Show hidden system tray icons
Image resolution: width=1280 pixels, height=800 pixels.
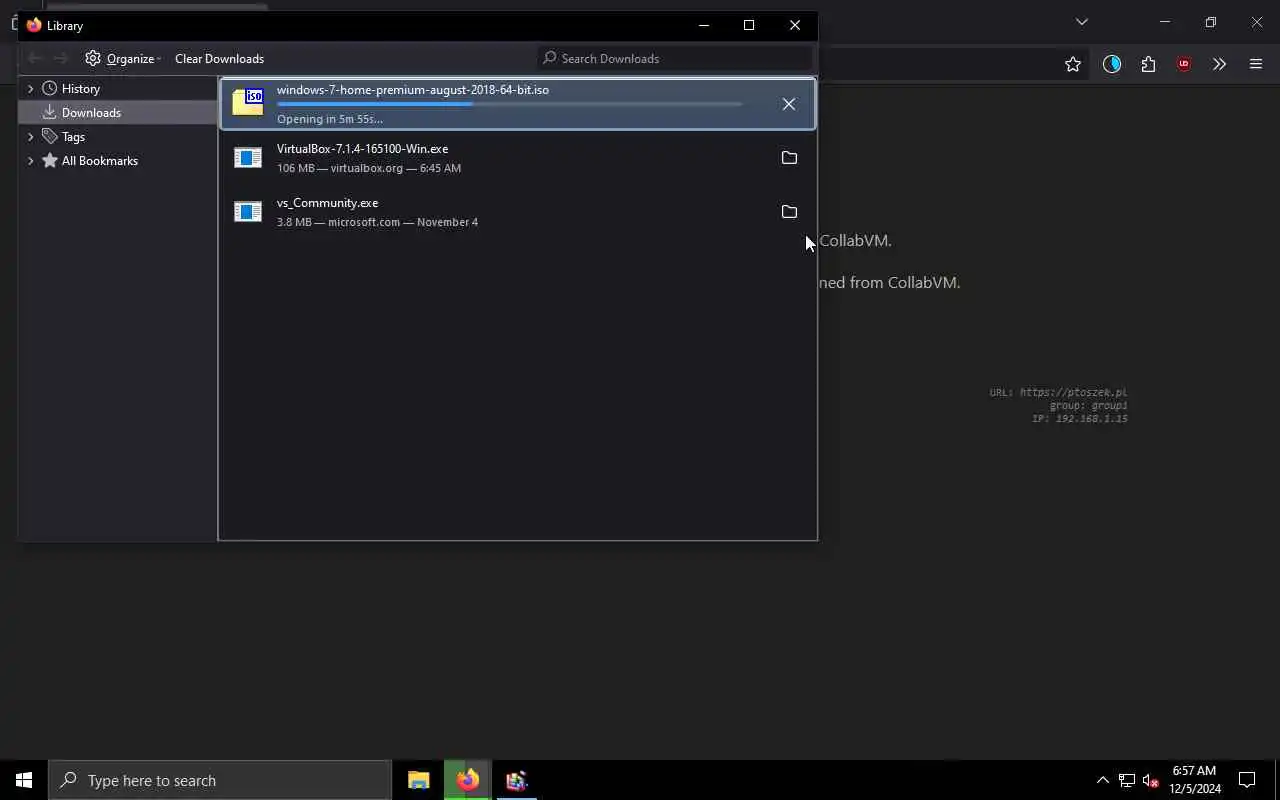pos(1102,780)
